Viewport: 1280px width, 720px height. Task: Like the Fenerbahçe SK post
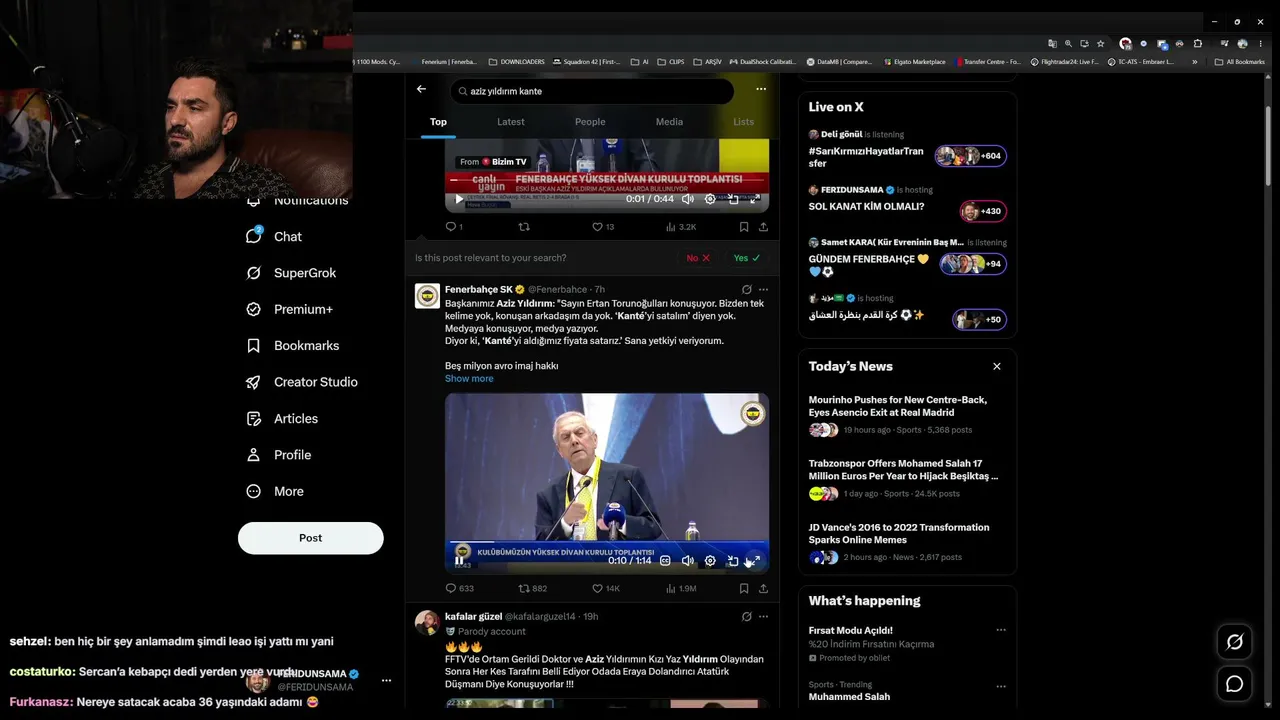[x=606, y=589]
